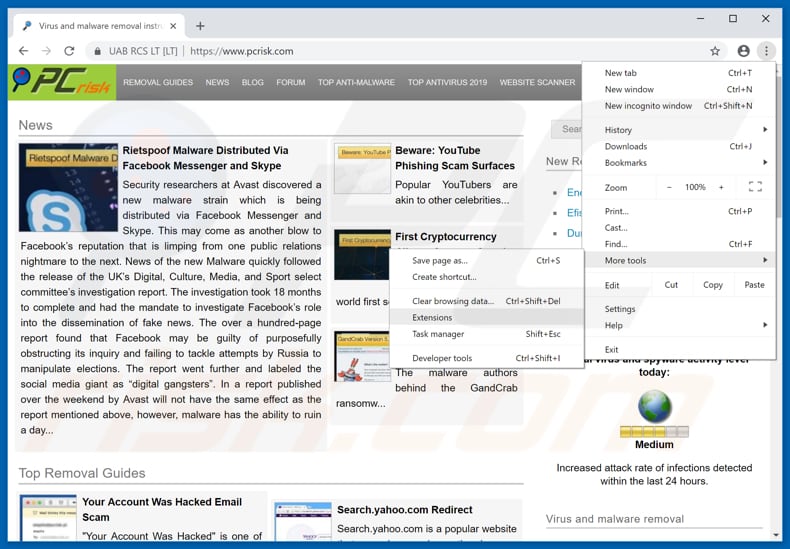Reload the page with refresh icon
This screenshot has width=790, height=549.
pyautogui.click(x=69, y=51)
